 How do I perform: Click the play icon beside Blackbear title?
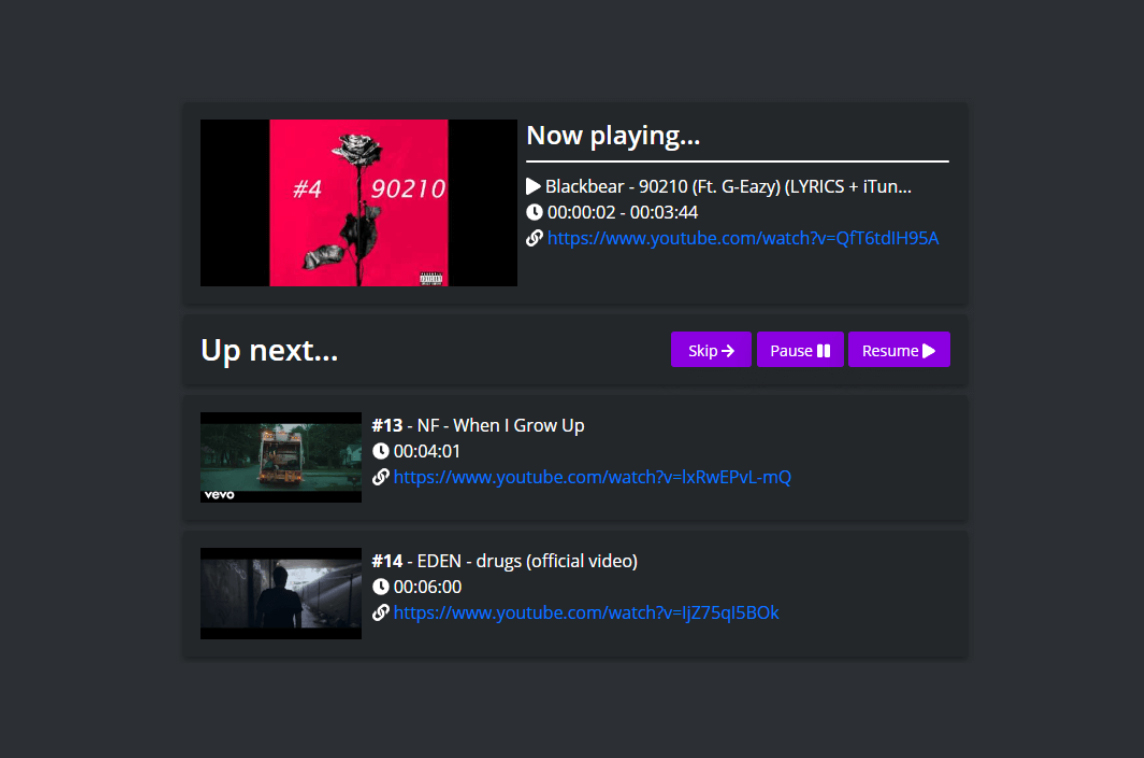533,187
